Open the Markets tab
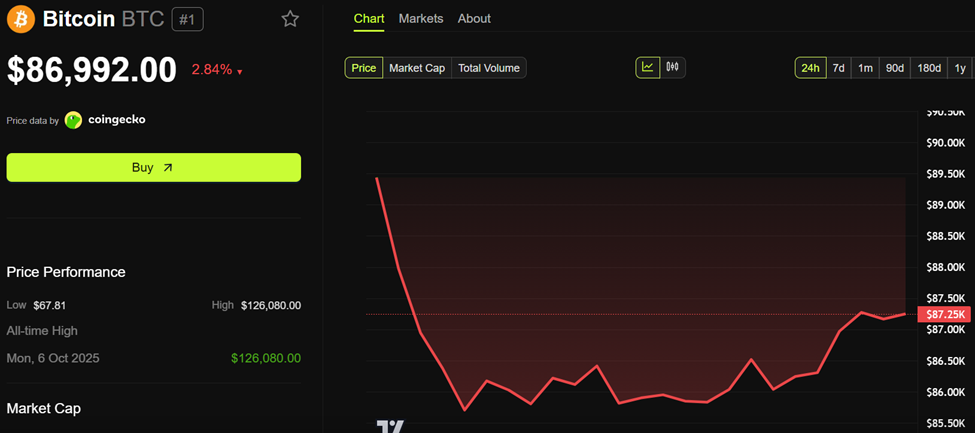Image resolution: width=975 pixels, height=433 pixels. coord(421,19)
